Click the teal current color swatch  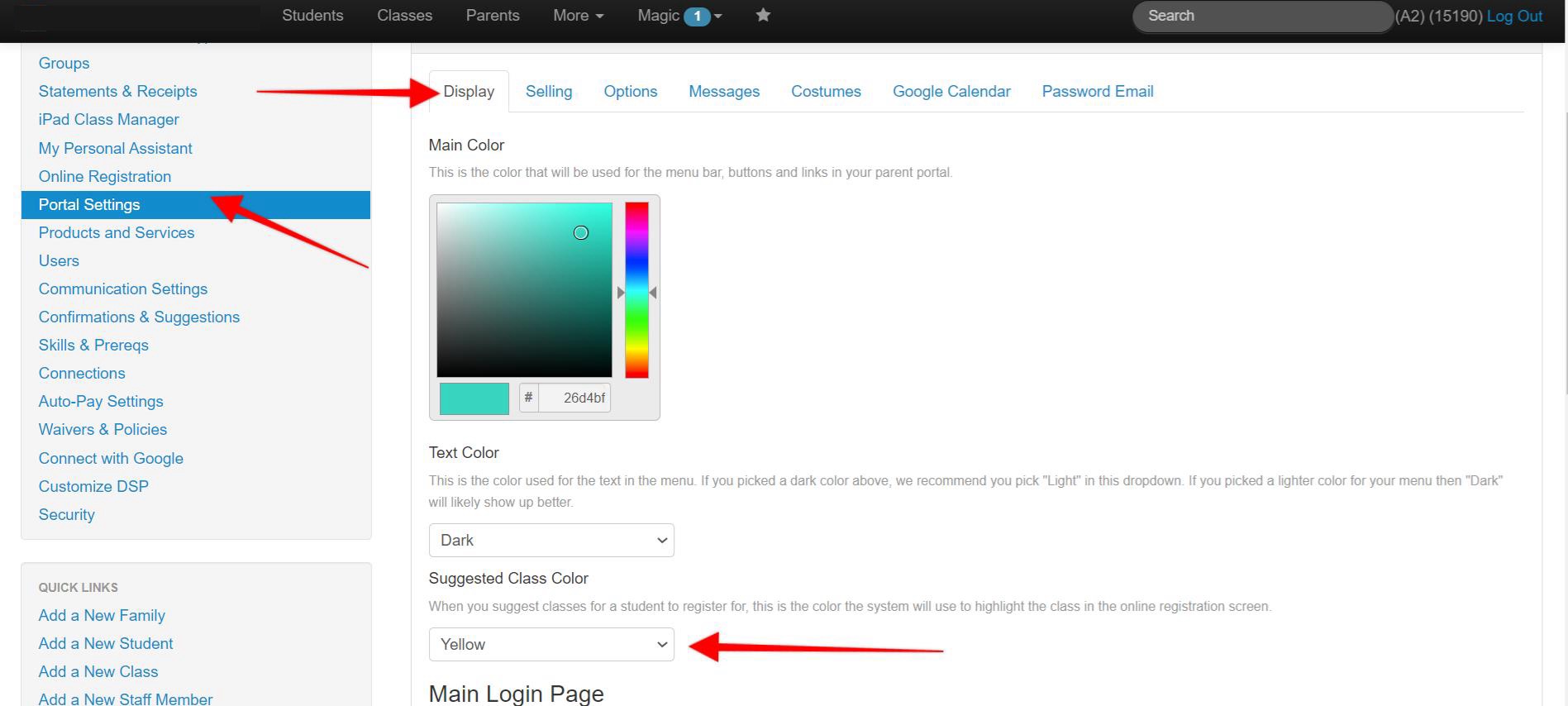click(x=474, y=398)
